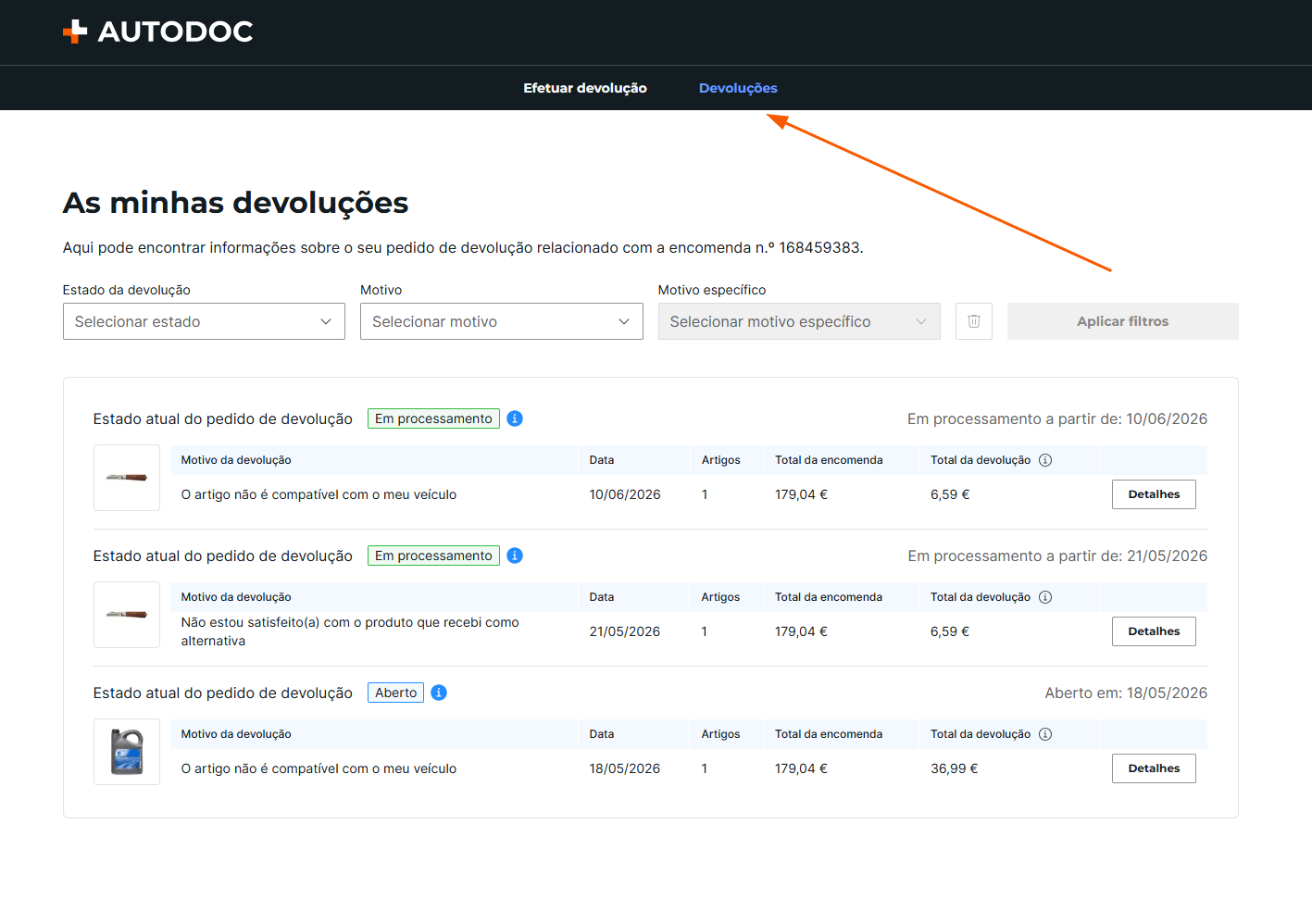Click 'Em processamento a partir de: 10/06/2026'

coord(1057,418)
